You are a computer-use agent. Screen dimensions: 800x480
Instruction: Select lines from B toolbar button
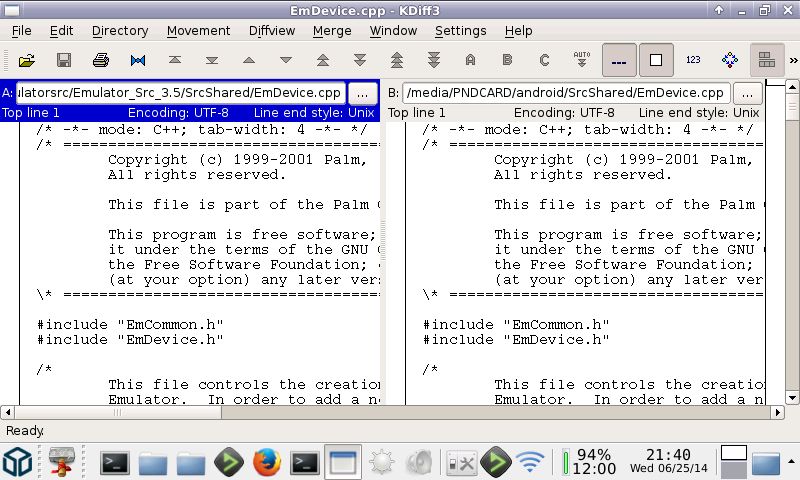pyautogui.click(x=508, y=60)
